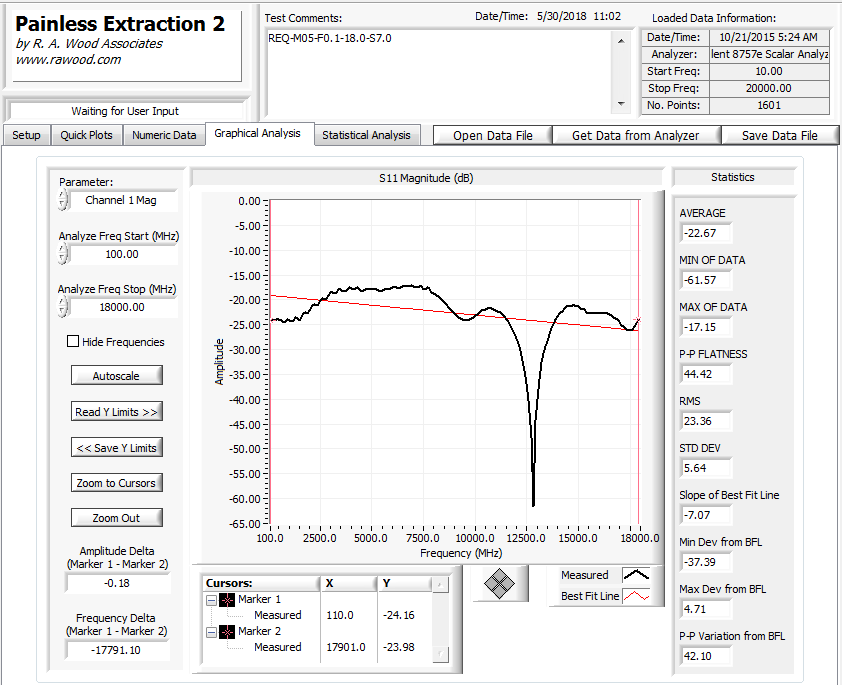Click the Measured black line legend swatch

[636, 575]
